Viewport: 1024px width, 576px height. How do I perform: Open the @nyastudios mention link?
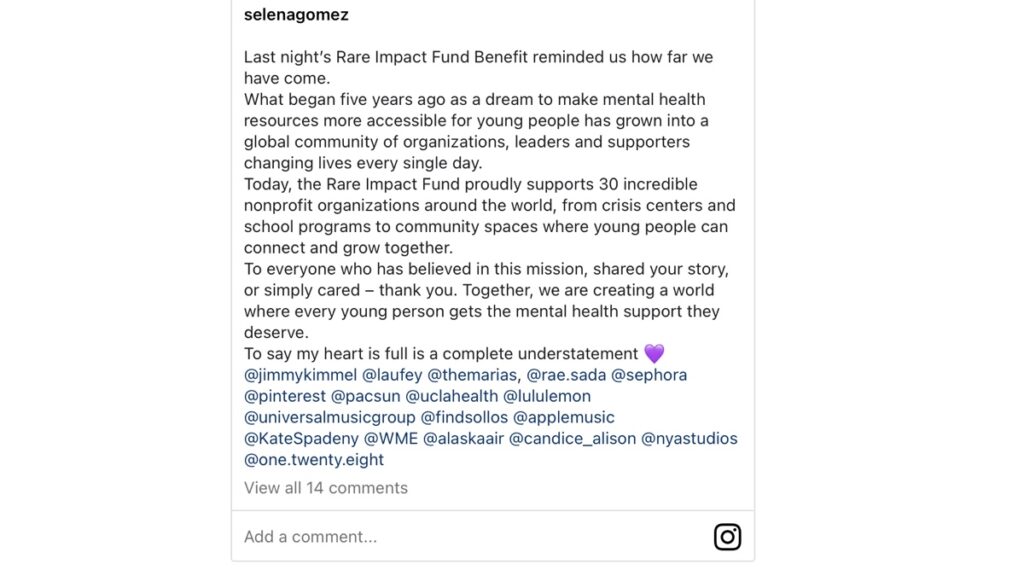point(689,438)
